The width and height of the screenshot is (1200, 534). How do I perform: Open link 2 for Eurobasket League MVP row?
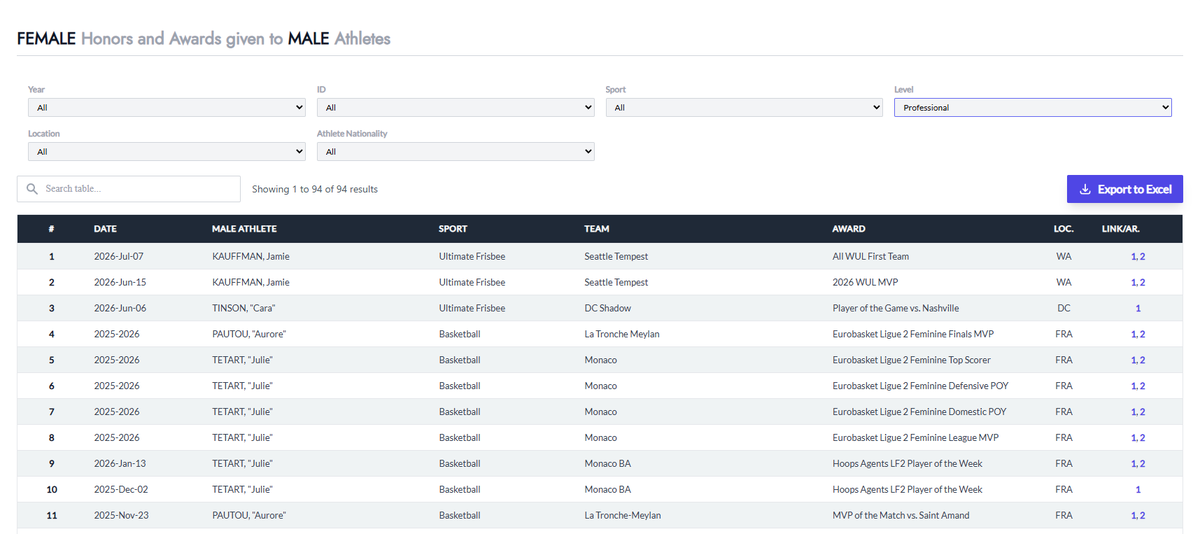pos(1142,438)
